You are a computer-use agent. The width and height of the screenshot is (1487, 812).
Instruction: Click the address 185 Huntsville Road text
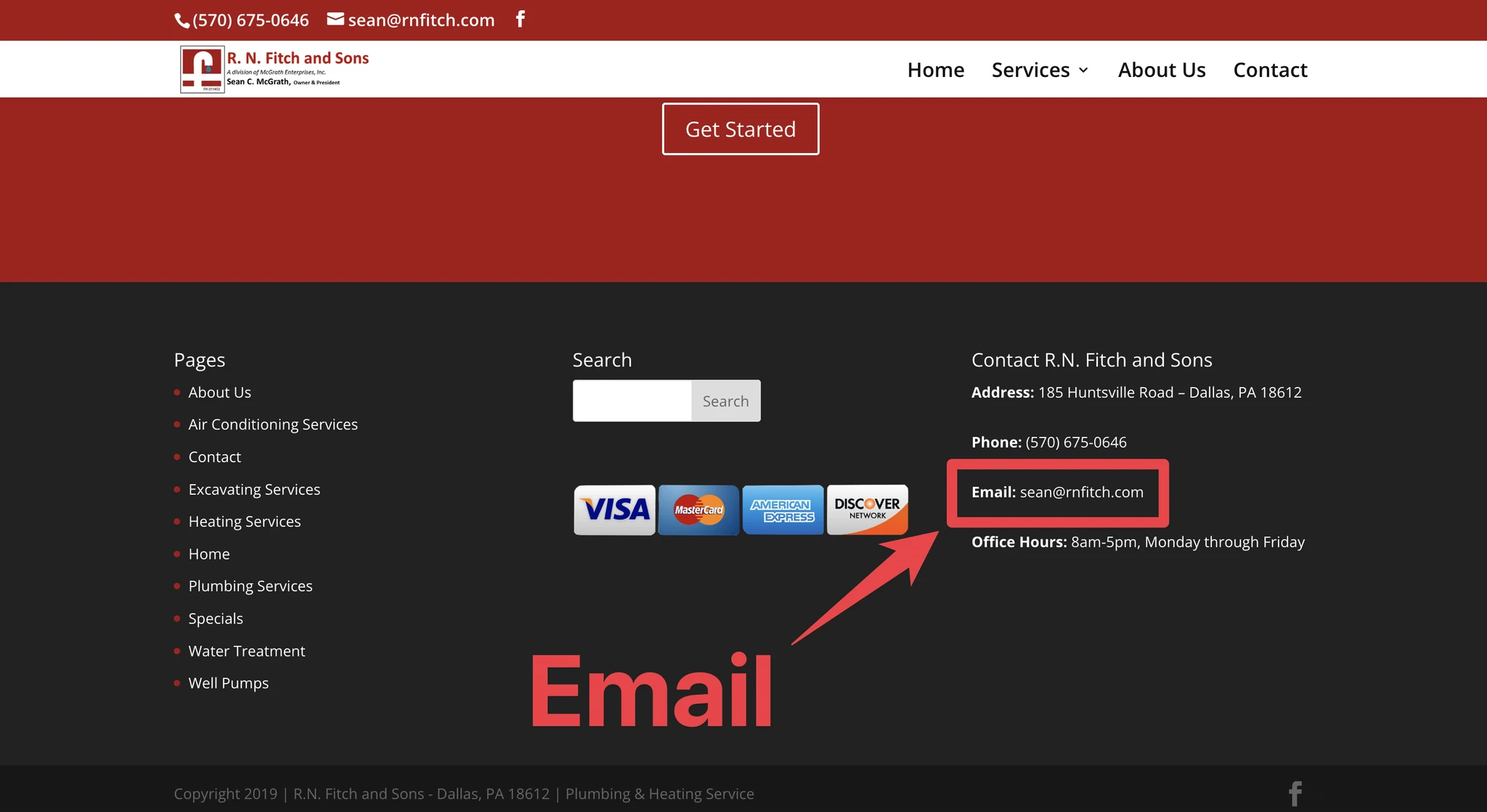coord(1170,393)
